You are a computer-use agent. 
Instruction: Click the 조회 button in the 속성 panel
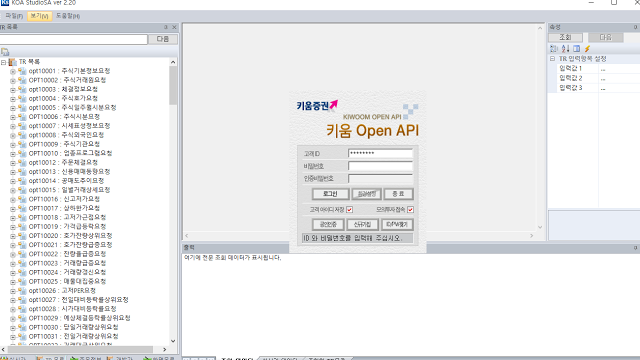565,37
